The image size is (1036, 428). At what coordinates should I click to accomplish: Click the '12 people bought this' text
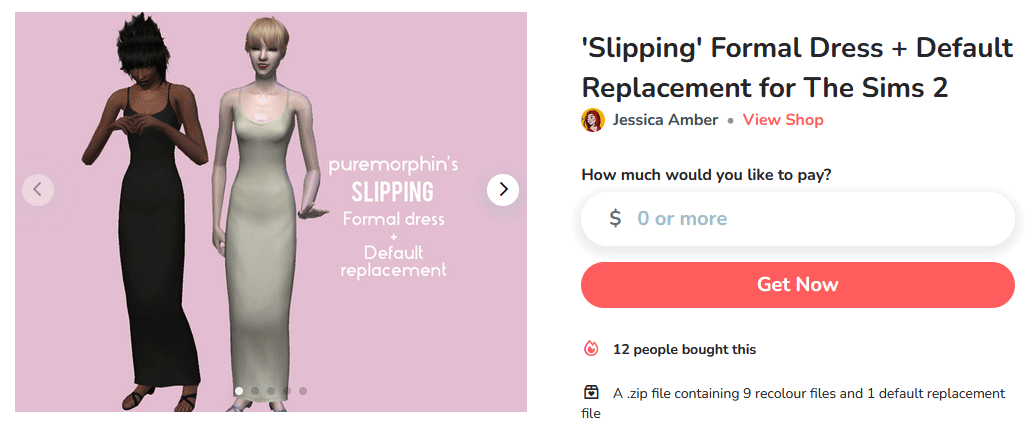[x=684, y=349]
